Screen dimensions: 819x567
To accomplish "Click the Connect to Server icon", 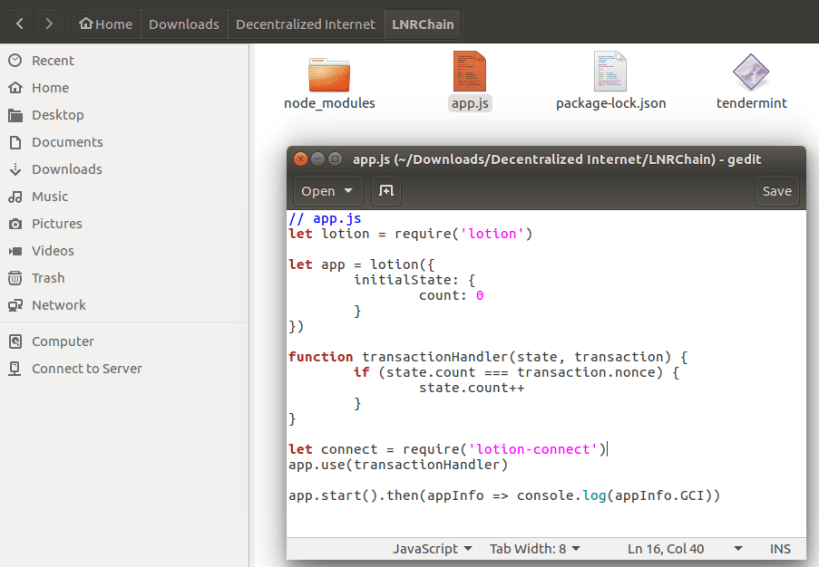I will click(x=15, y=369).
